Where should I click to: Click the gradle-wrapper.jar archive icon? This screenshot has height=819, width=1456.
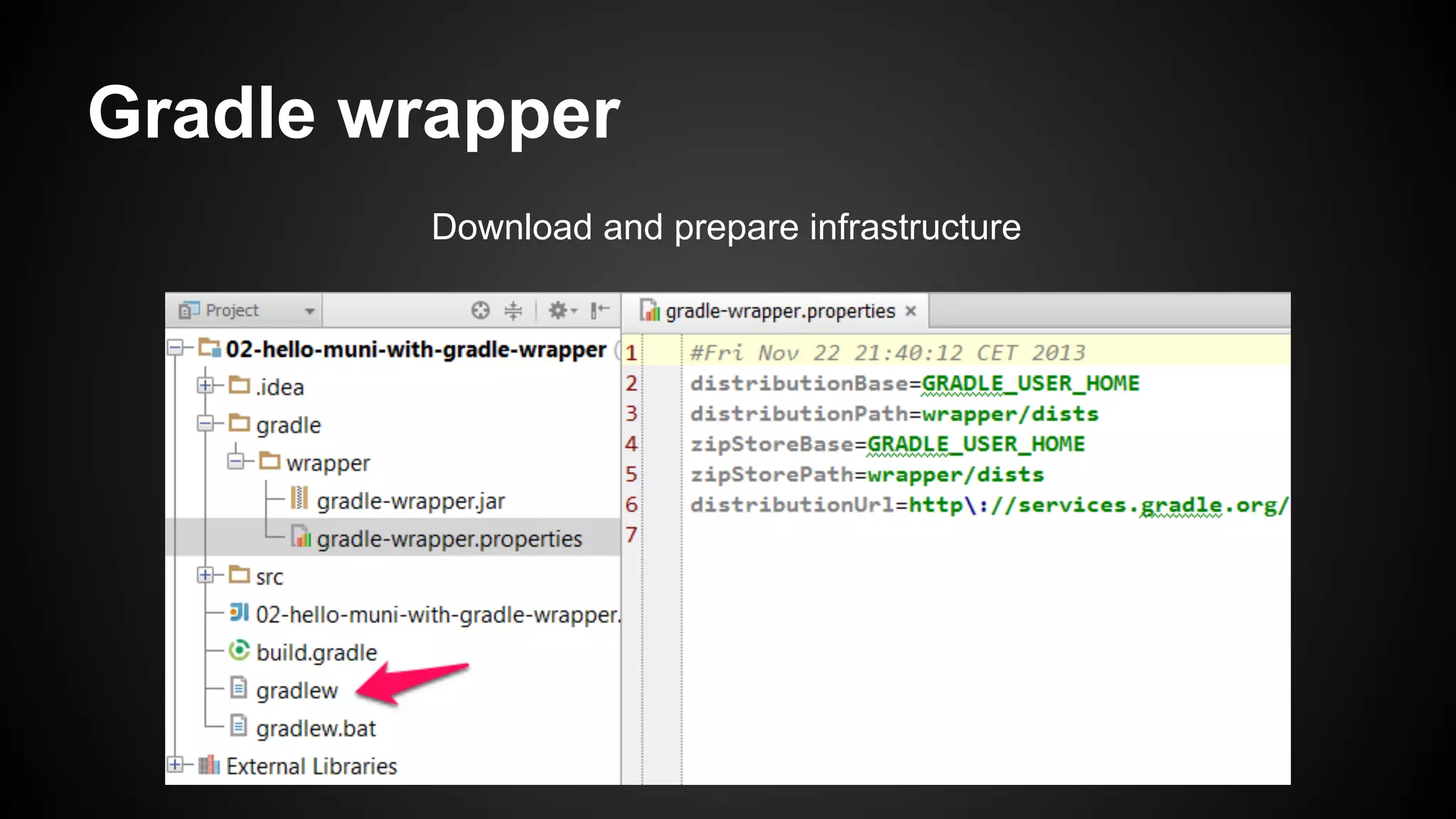click(x=300, y=498)
